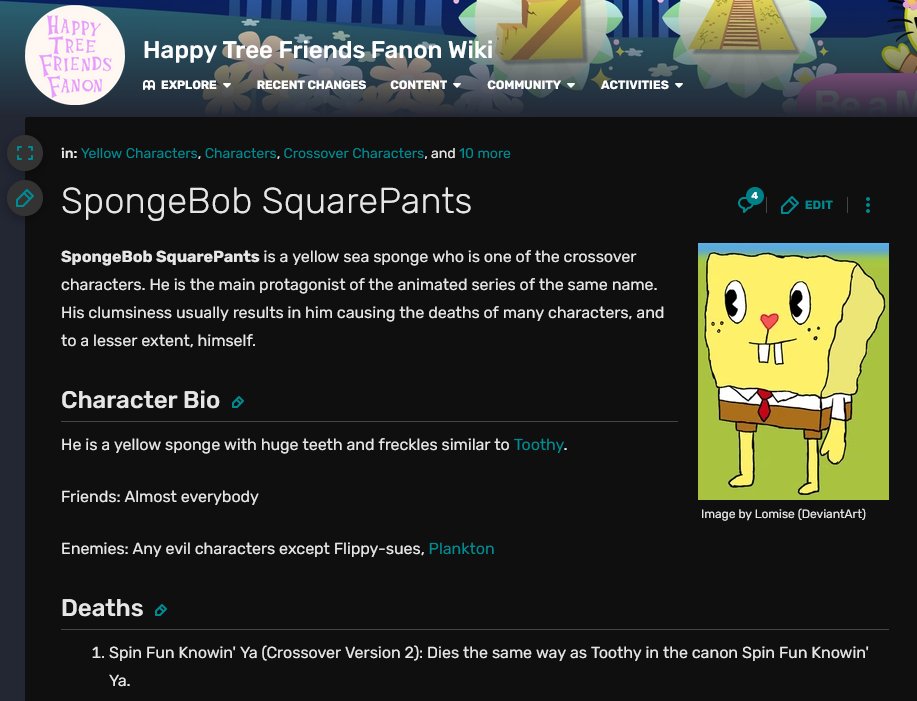
Task: Click the Happy Tree Friends Fanon logo
Action: (x=75, y=56)
